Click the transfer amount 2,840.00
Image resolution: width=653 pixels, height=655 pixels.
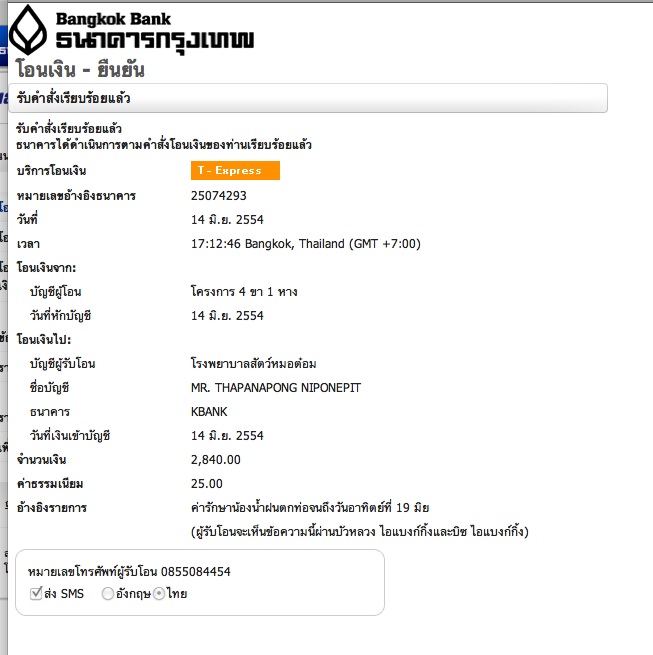(216, 460)
